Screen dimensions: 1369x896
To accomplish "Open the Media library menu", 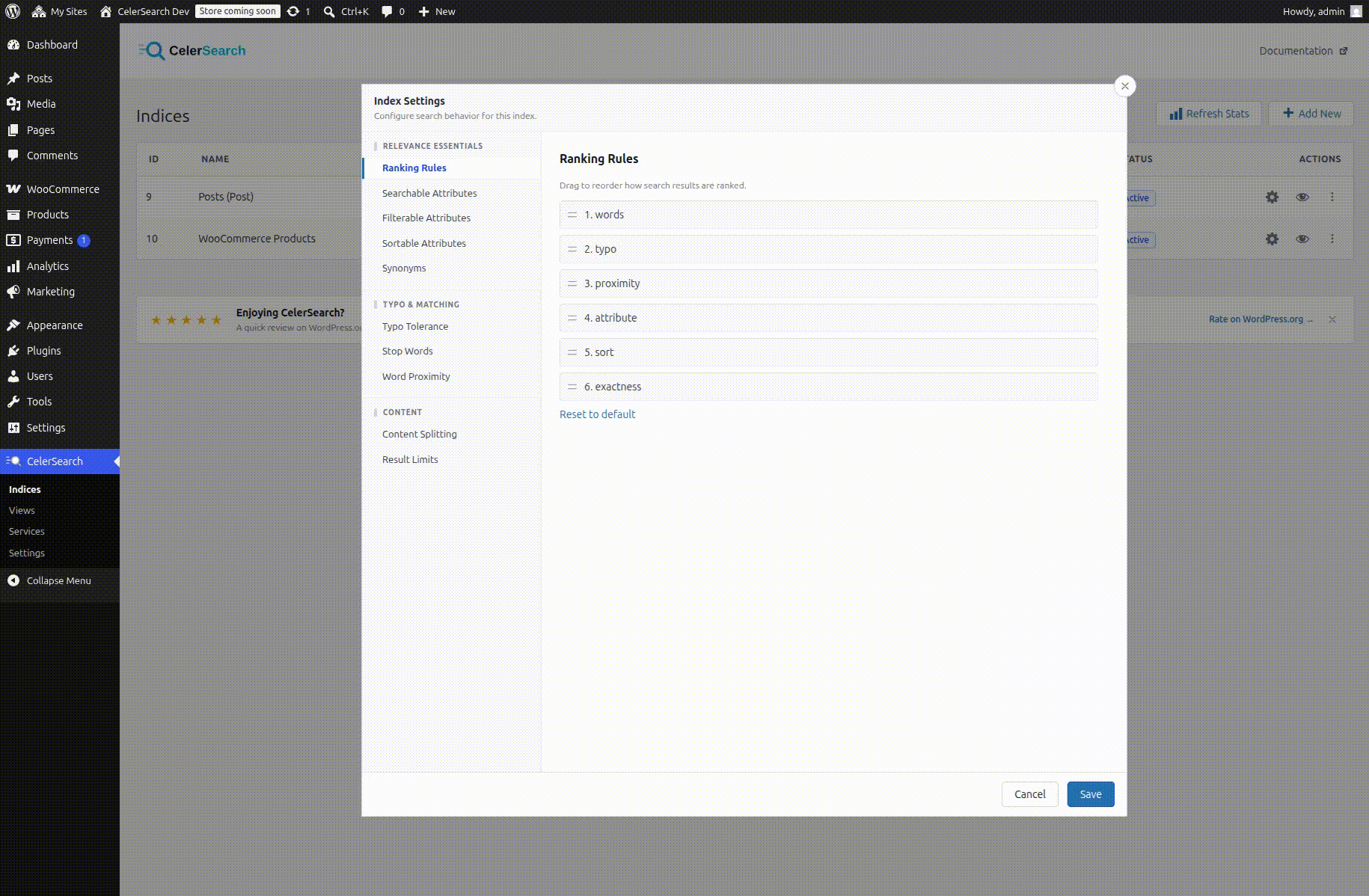I will [60, 104].
